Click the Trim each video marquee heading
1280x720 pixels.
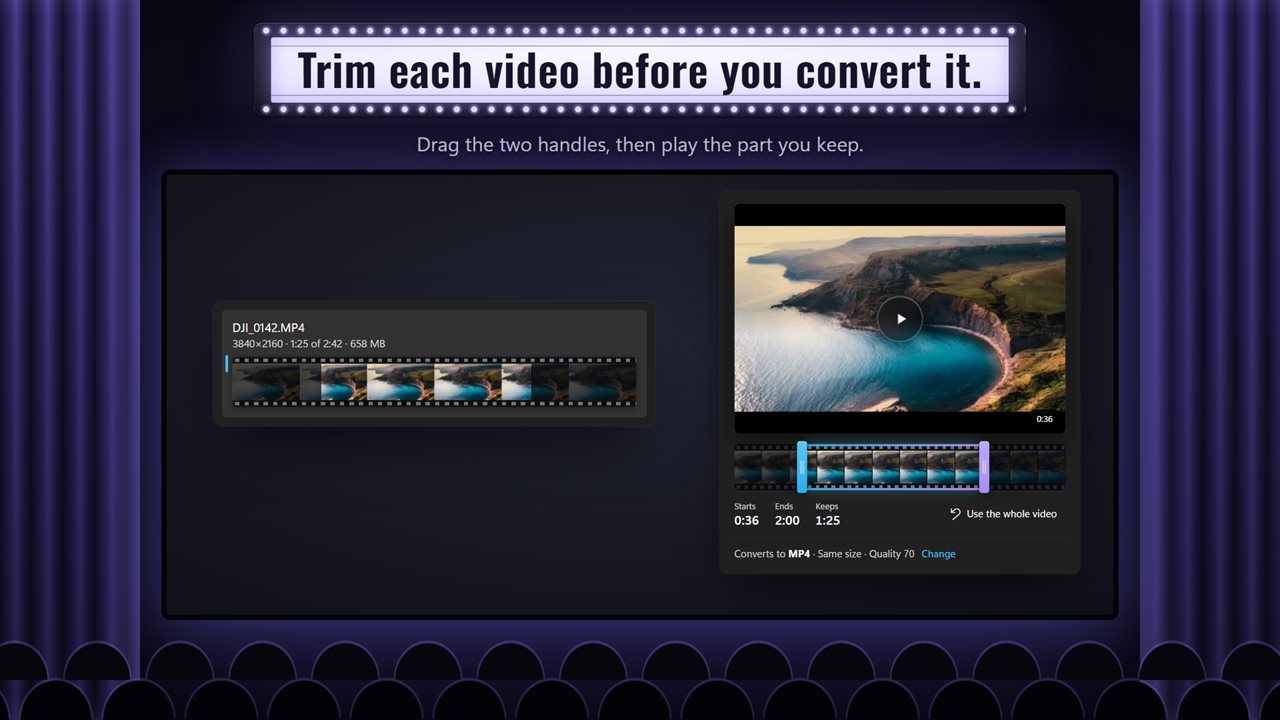point(640,70)
